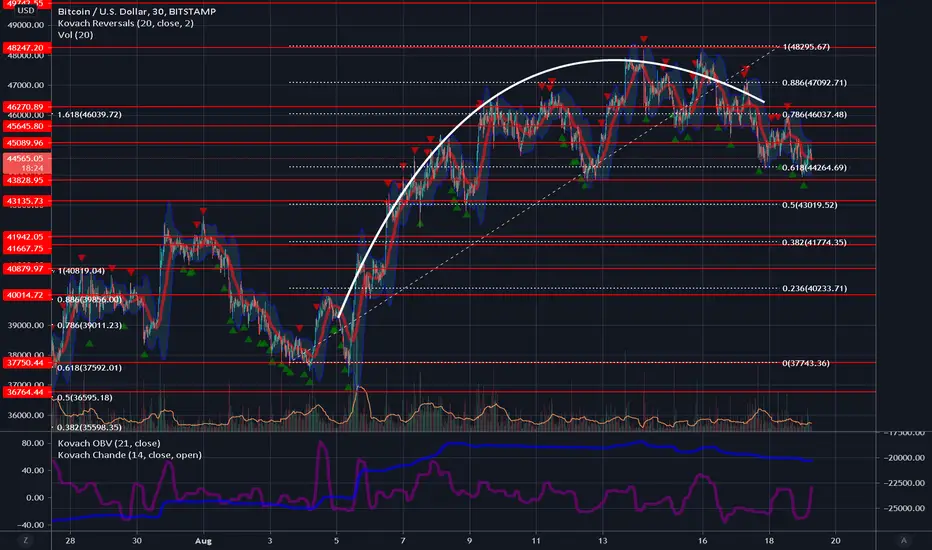The image size is (932, 550).
Task: Select the Fibonacci label 0.5(43019.52)
Action: (810, 205)
